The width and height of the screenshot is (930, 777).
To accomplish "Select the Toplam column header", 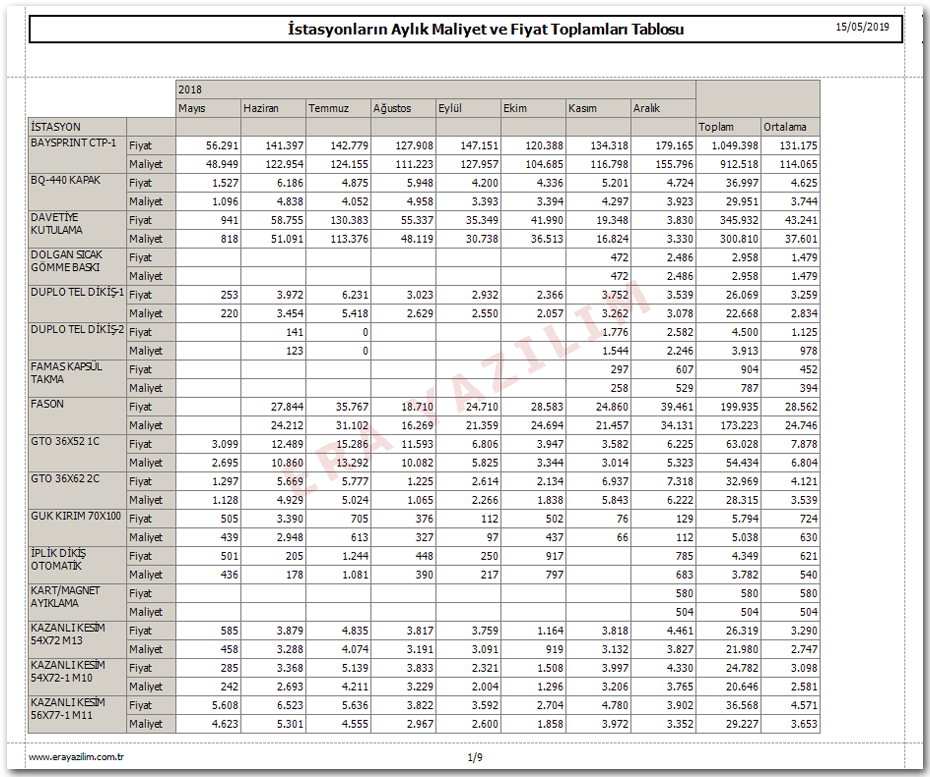I will (716, 127).
